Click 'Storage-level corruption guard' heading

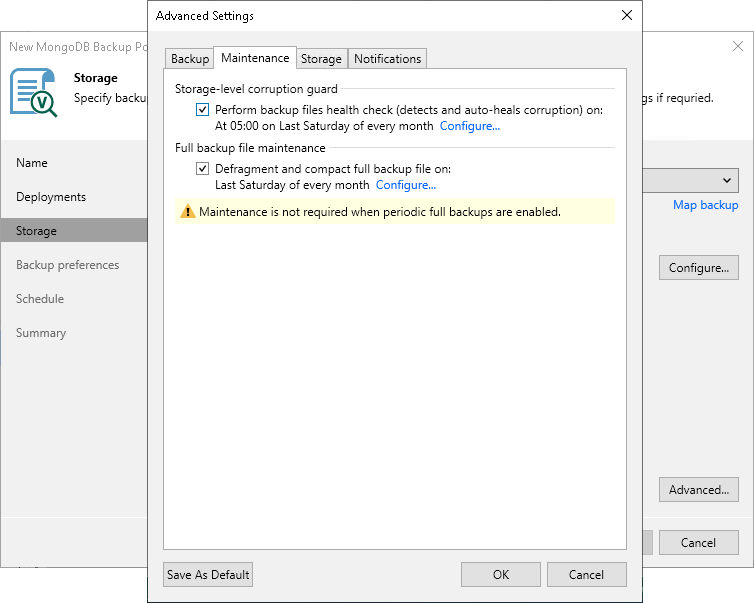tap(256, 89)
